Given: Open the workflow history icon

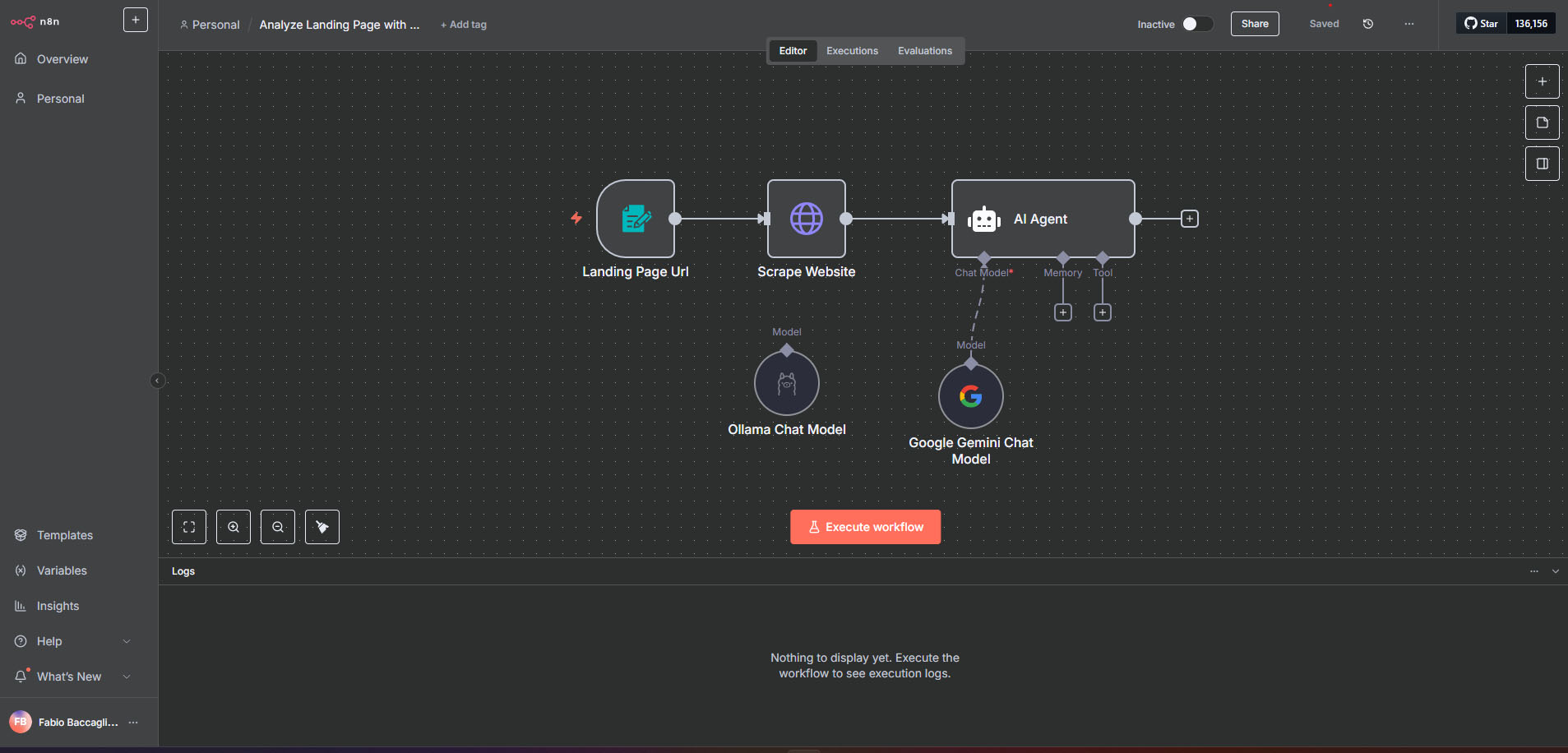Looking at the screenshot, I should (x=1368, y=24).
